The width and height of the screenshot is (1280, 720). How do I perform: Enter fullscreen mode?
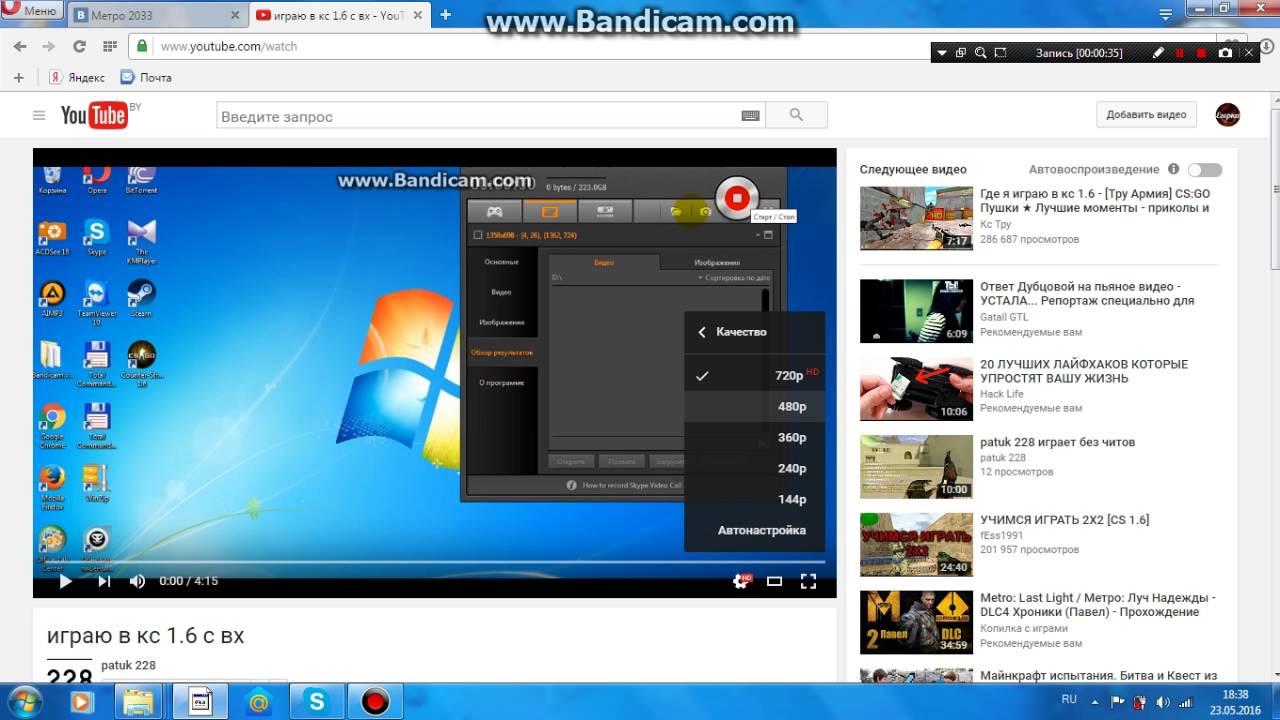point(808,581)
